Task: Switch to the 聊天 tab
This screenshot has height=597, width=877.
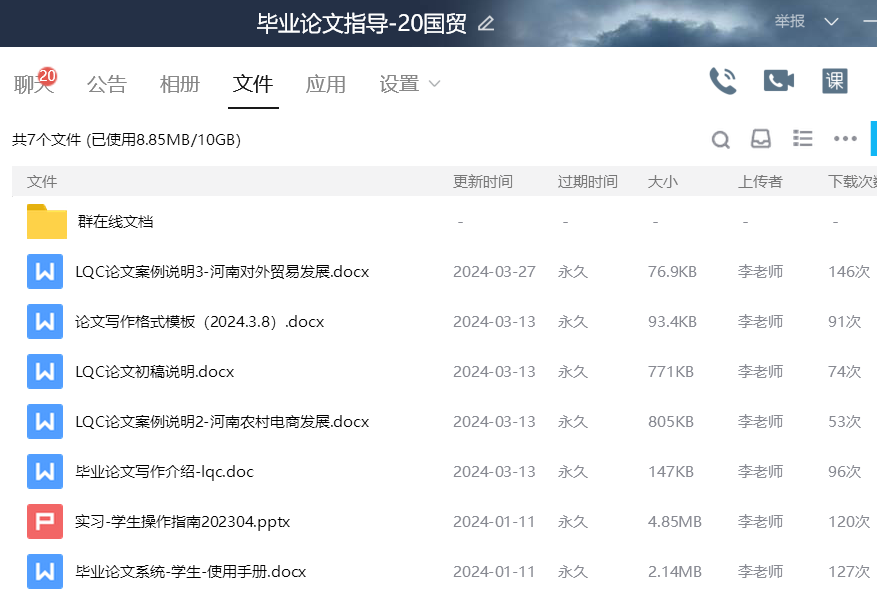Action: (32, 84)
